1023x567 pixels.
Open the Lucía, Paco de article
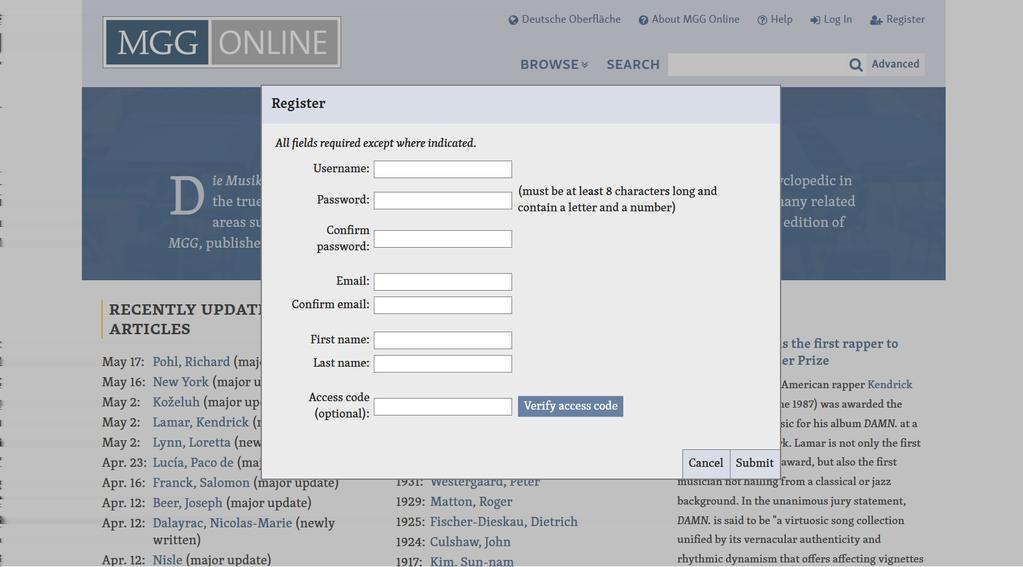tap(193, 463)
